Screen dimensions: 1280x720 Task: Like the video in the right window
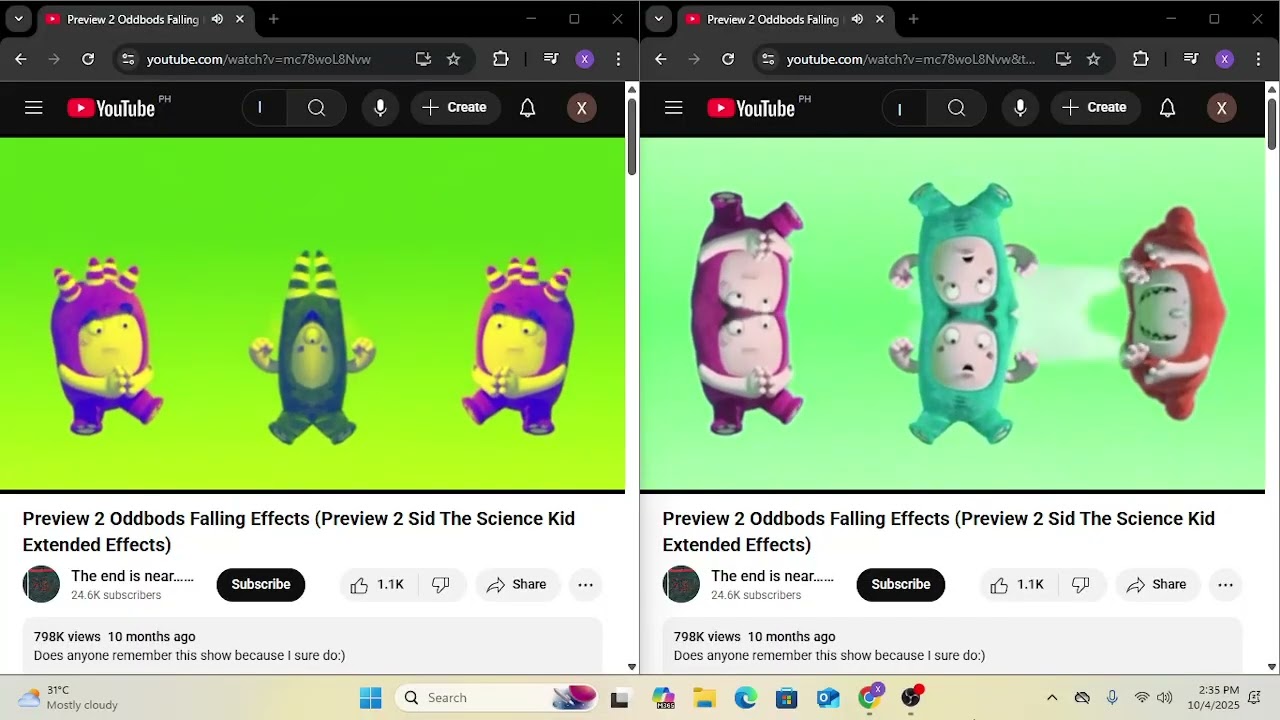tap(1018, 585)
